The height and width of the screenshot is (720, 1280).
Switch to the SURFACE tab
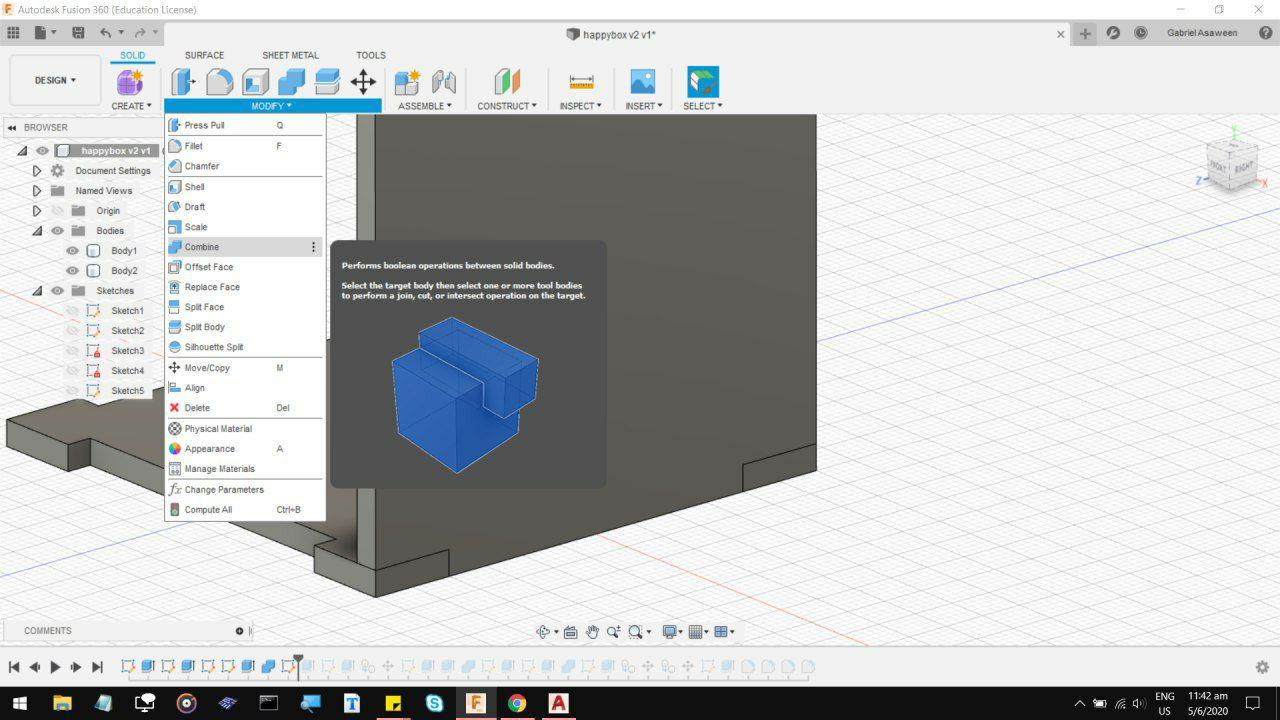click(204, 56)
